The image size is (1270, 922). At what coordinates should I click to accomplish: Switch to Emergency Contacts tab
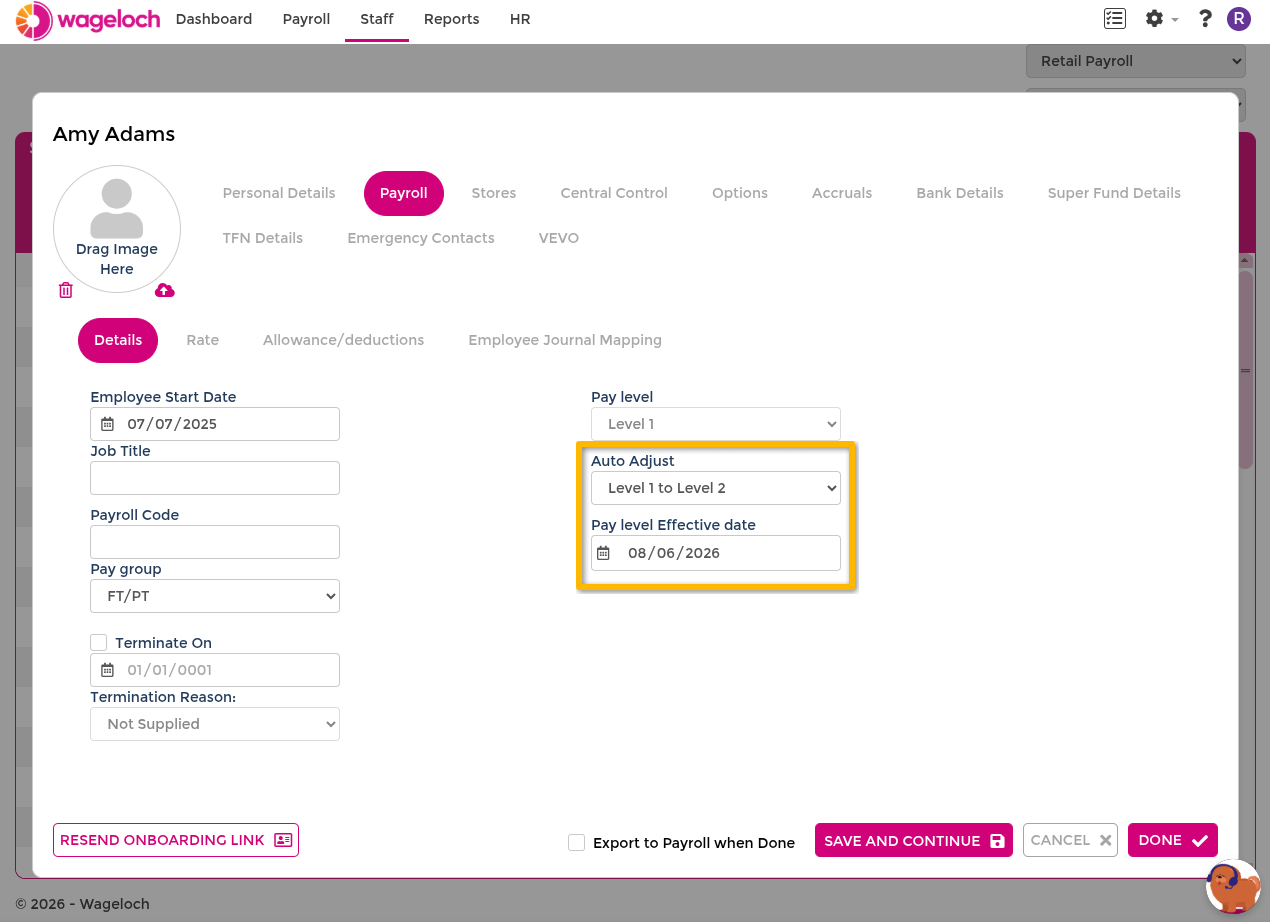[x=421, y=238]
